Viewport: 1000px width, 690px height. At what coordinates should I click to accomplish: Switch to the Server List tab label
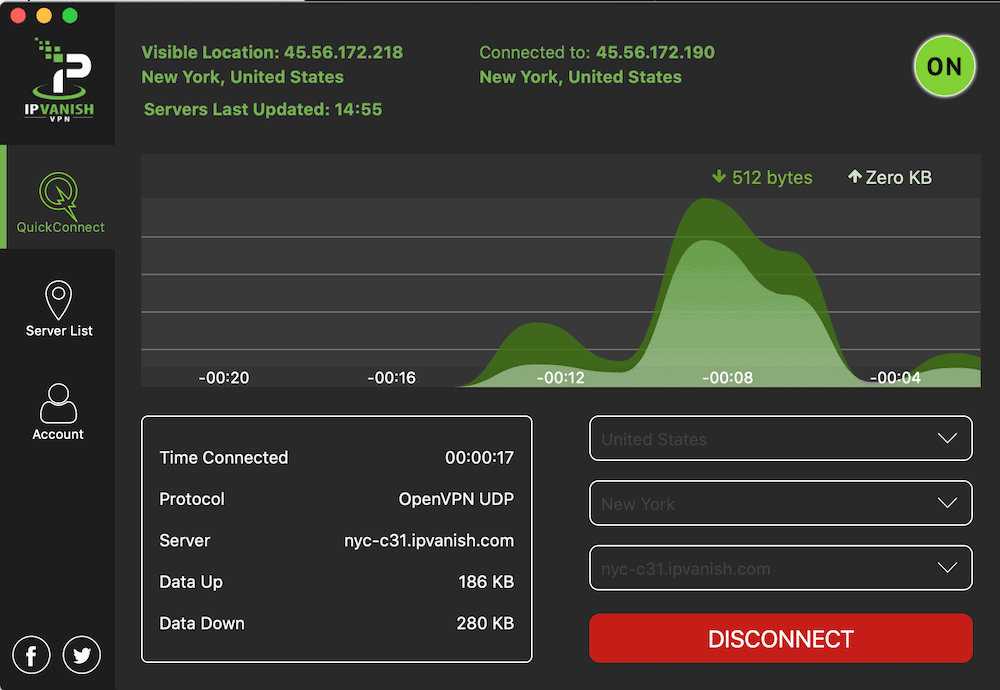point(59,331)
